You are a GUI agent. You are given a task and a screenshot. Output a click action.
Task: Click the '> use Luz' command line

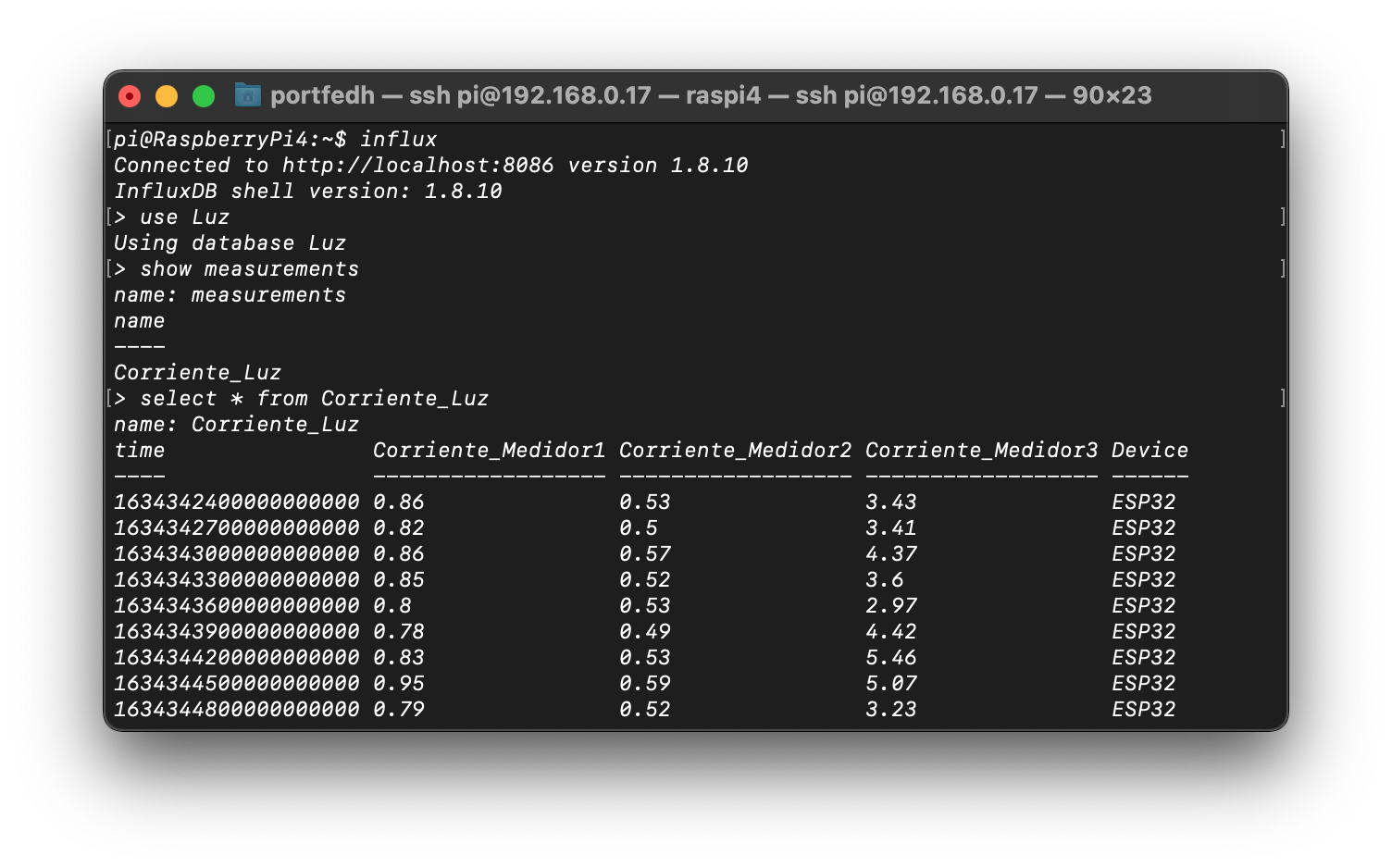pyautogui.click(x=171, y=217)
